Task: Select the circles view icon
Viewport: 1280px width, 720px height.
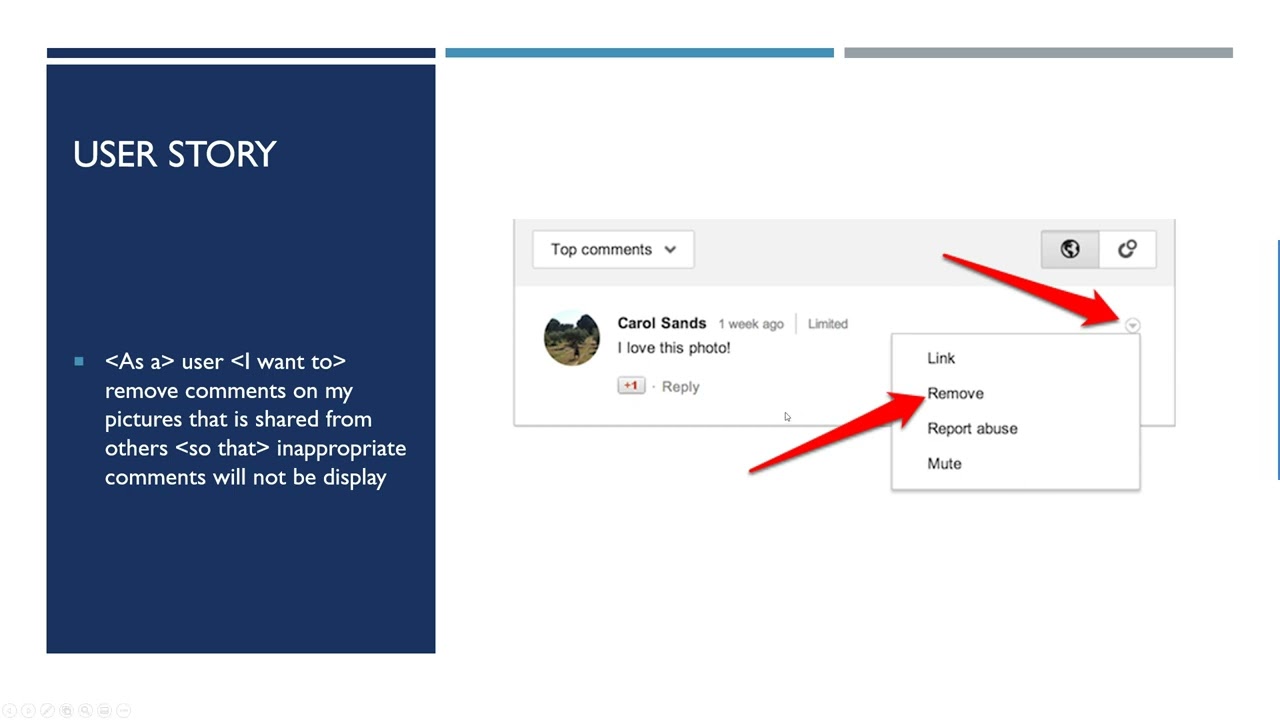Action: (x=1127, y=249)
